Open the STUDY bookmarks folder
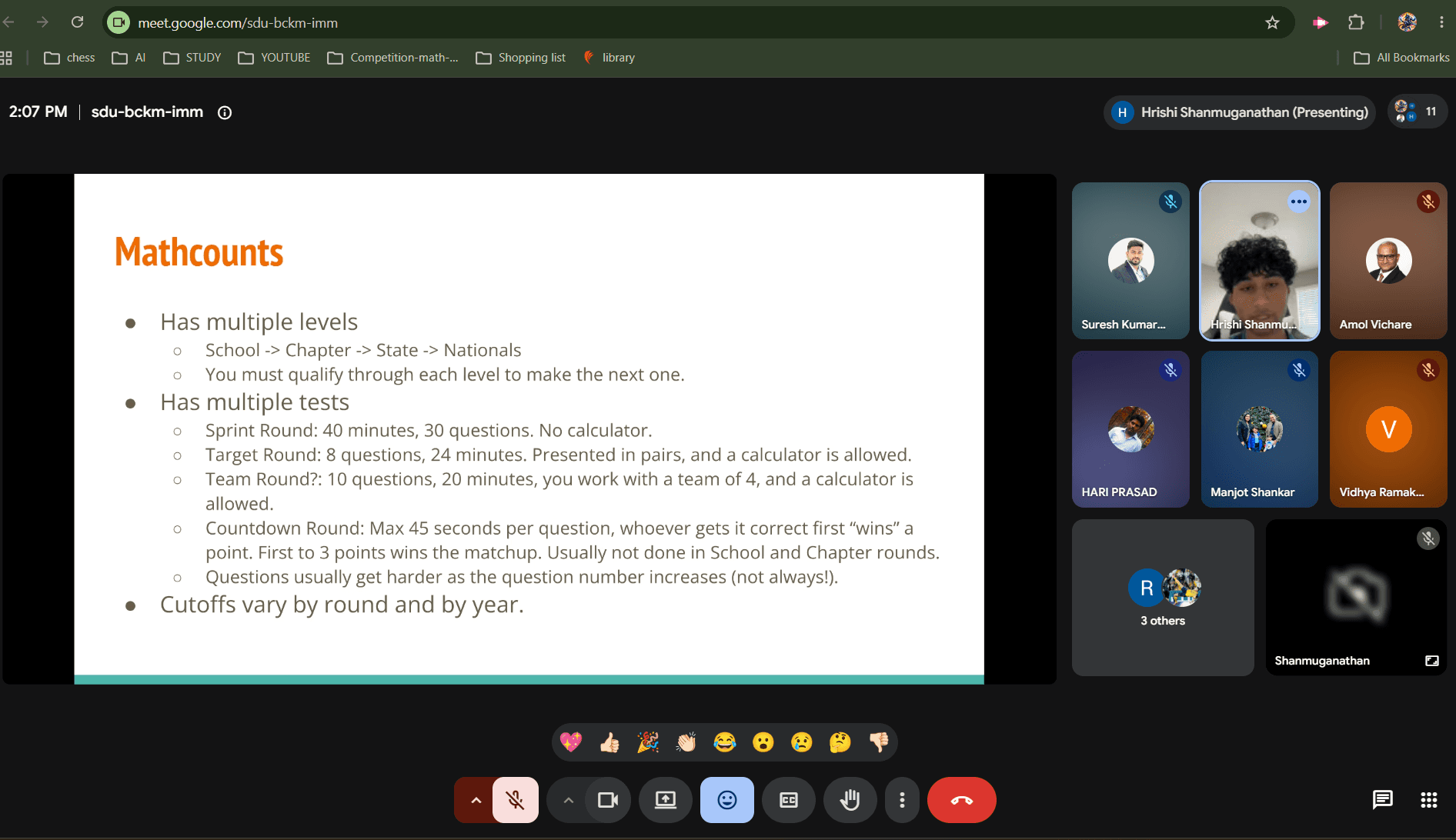The height and width of the screenshot is (840, 1456). 192,58
